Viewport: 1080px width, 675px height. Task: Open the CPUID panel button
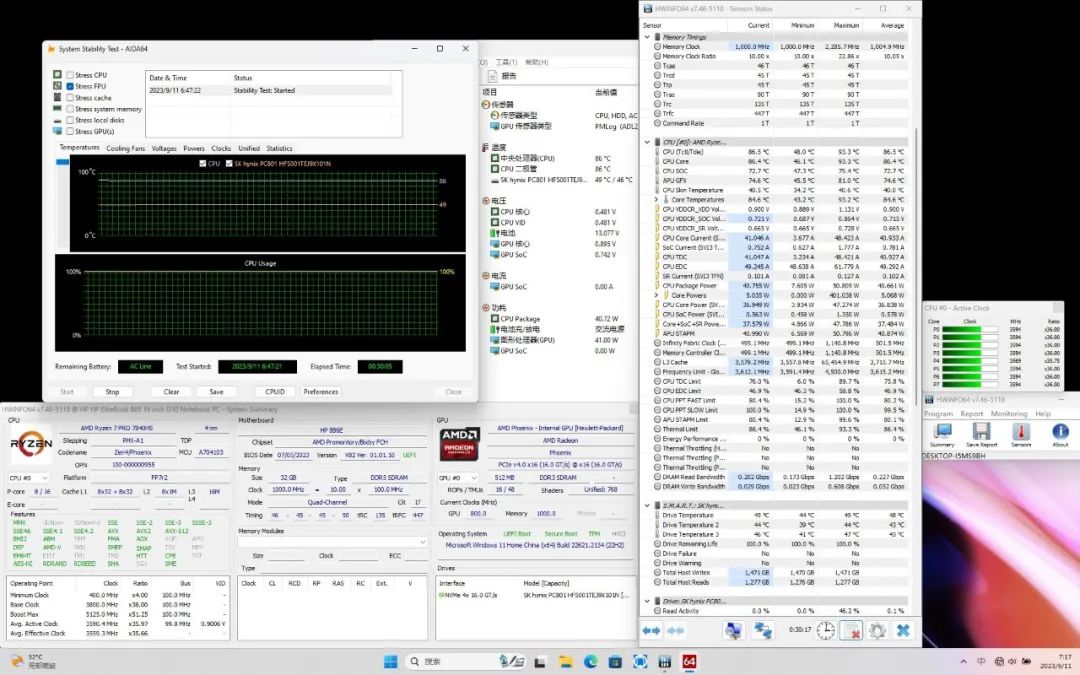tap(275, 391)
